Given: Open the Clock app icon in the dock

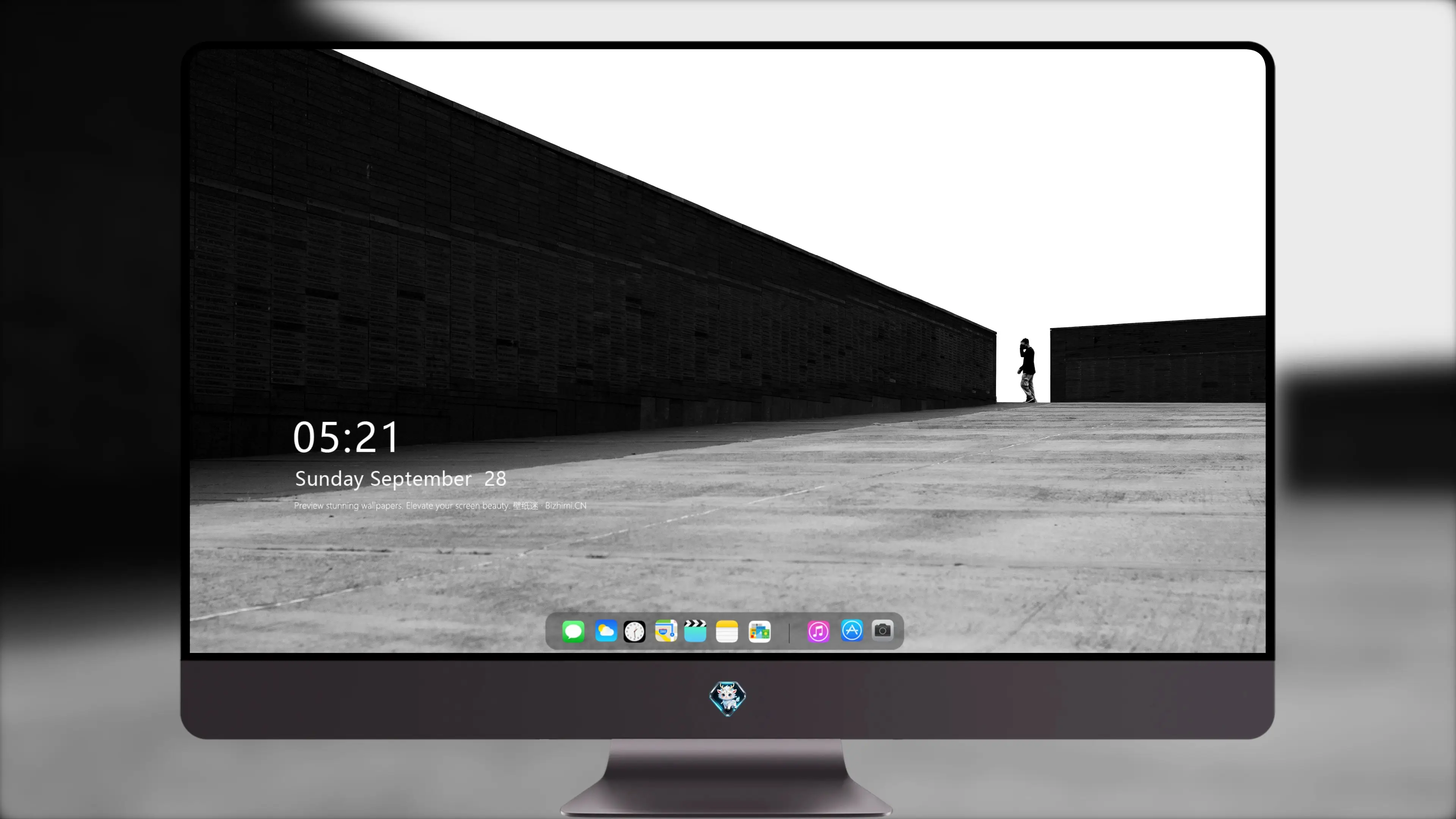Looking at the screenshot, I should (634, 631).
